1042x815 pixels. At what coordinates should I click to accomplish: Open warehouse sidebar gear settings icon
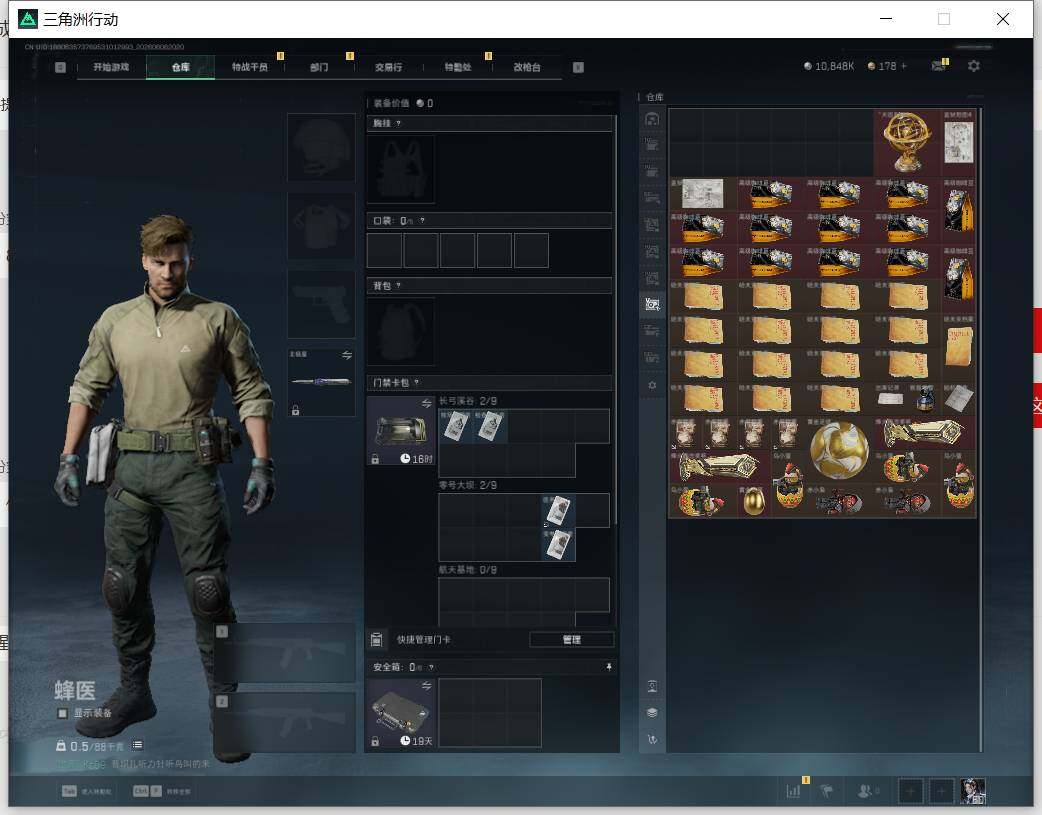pyautogui.click(x=652, y=385)
